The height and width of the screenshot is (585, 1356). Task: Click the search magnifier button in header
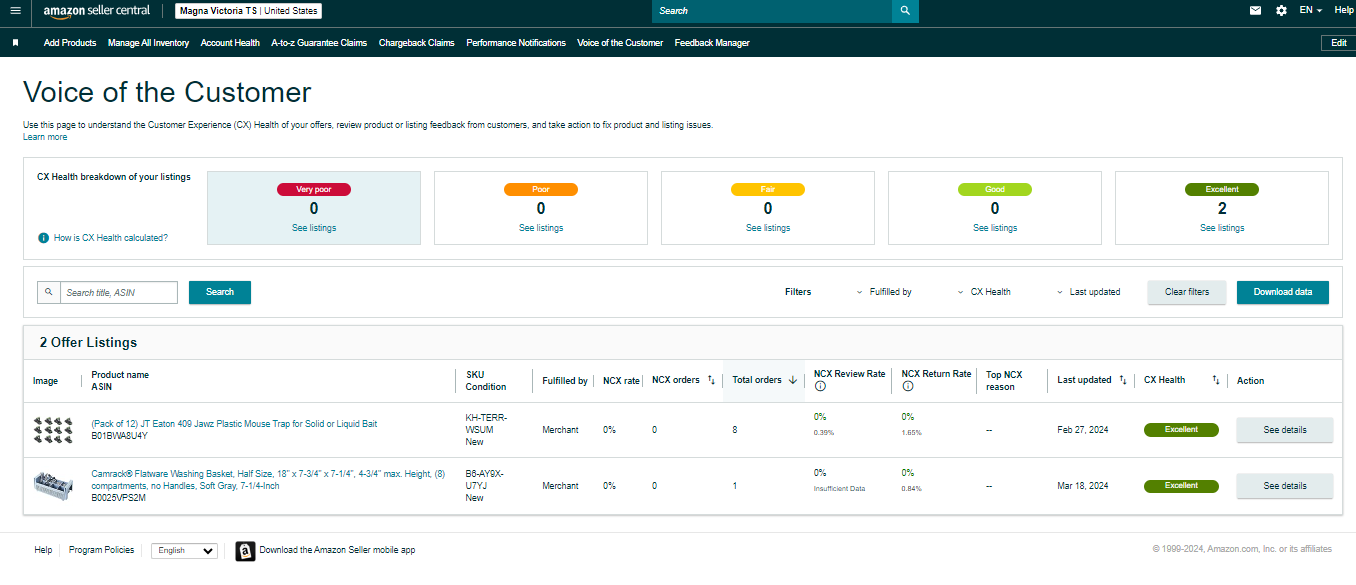pos(905,11)
